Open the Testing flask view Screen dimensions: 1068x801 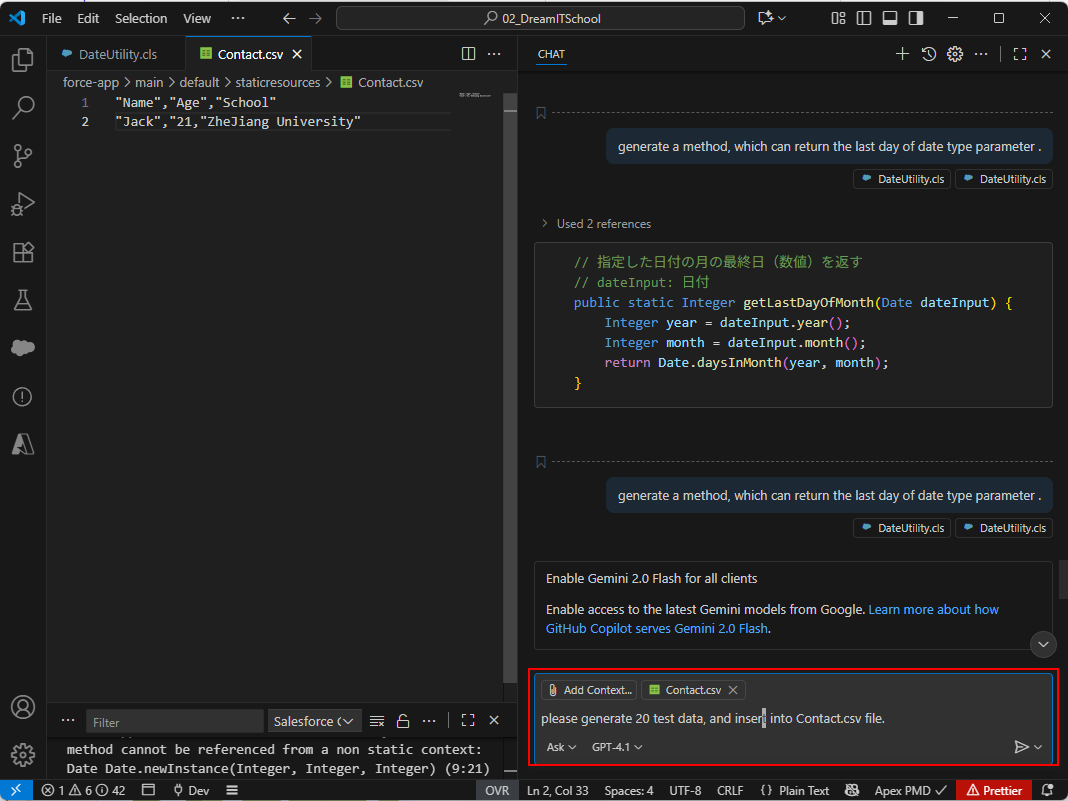click(x=22, y=300)
